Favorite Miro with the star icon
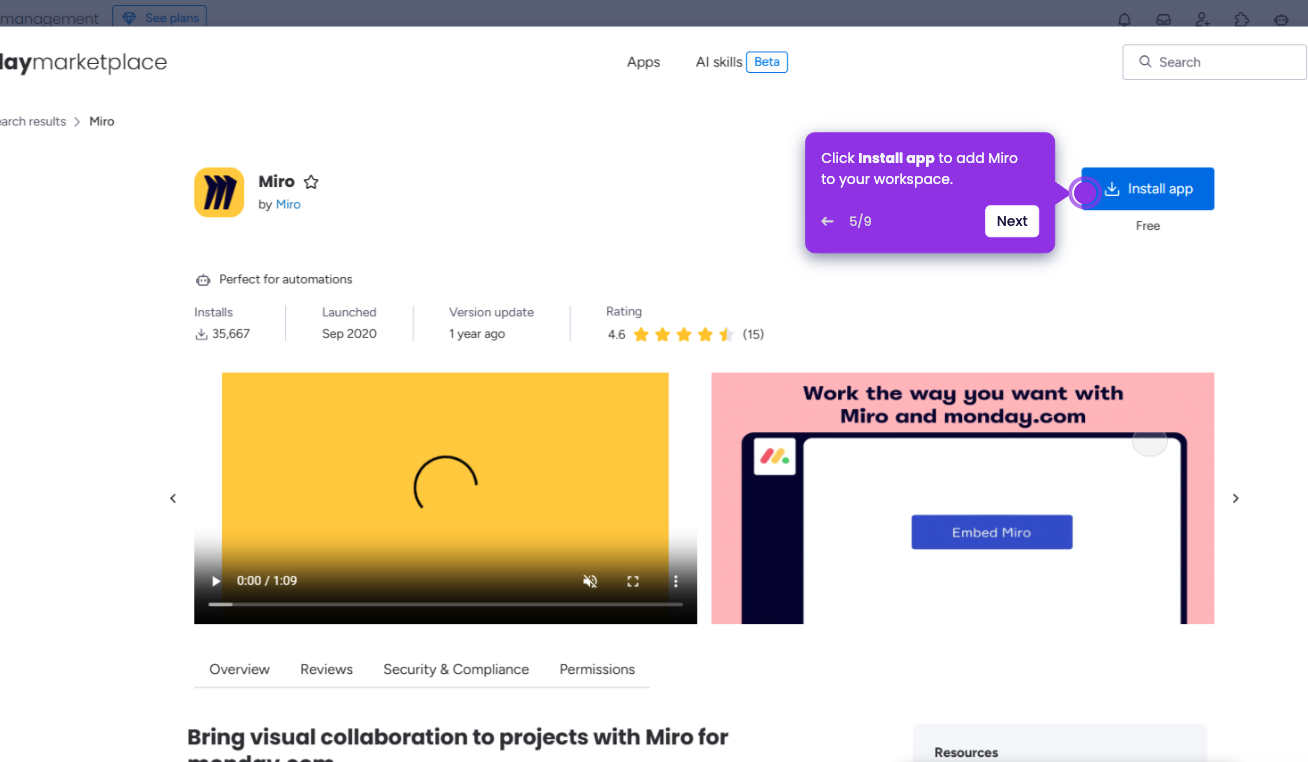 (x=311, y=182)
